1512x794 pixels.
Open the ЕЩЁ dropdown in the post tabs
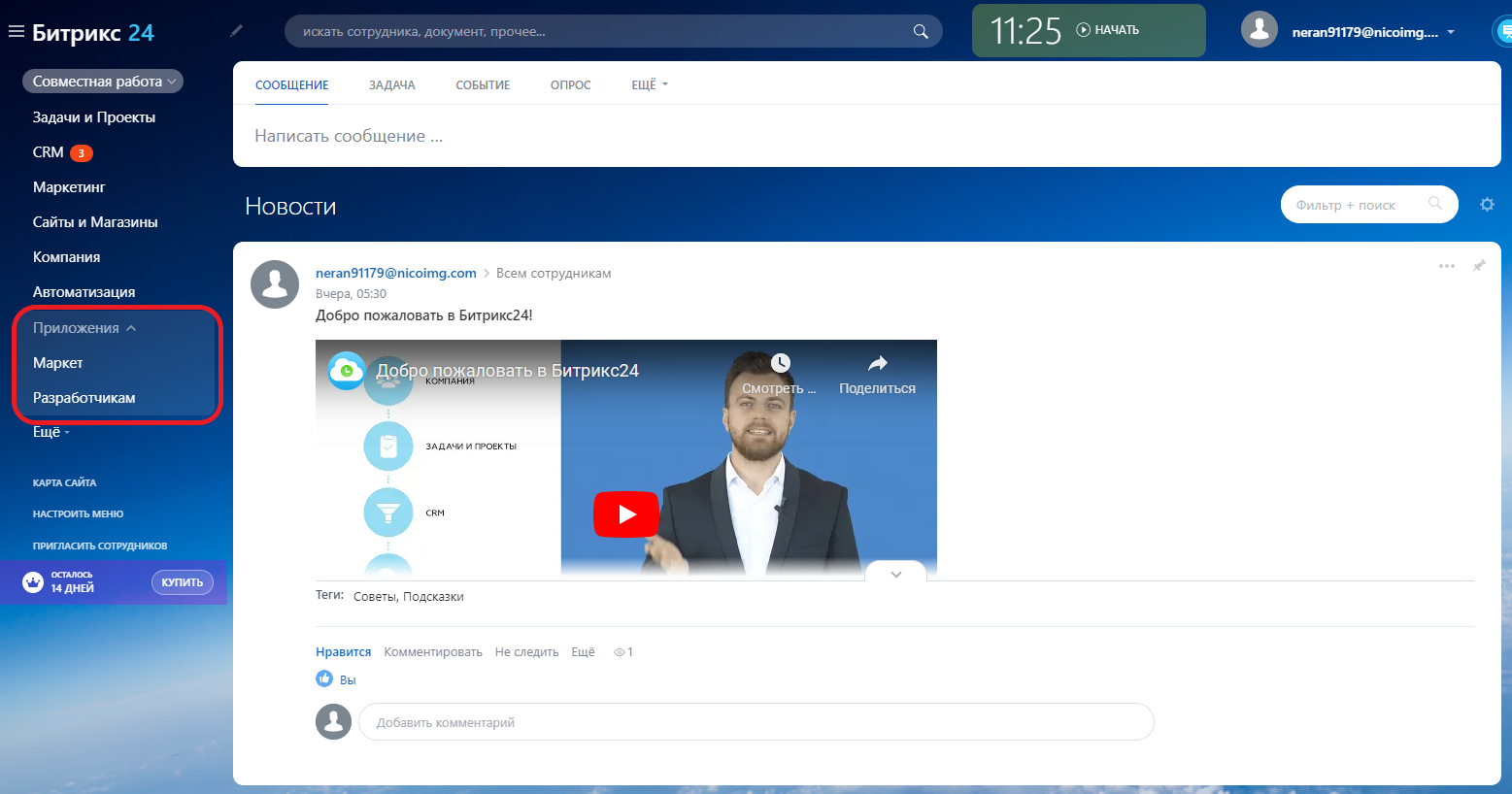(x=649, y=85)
